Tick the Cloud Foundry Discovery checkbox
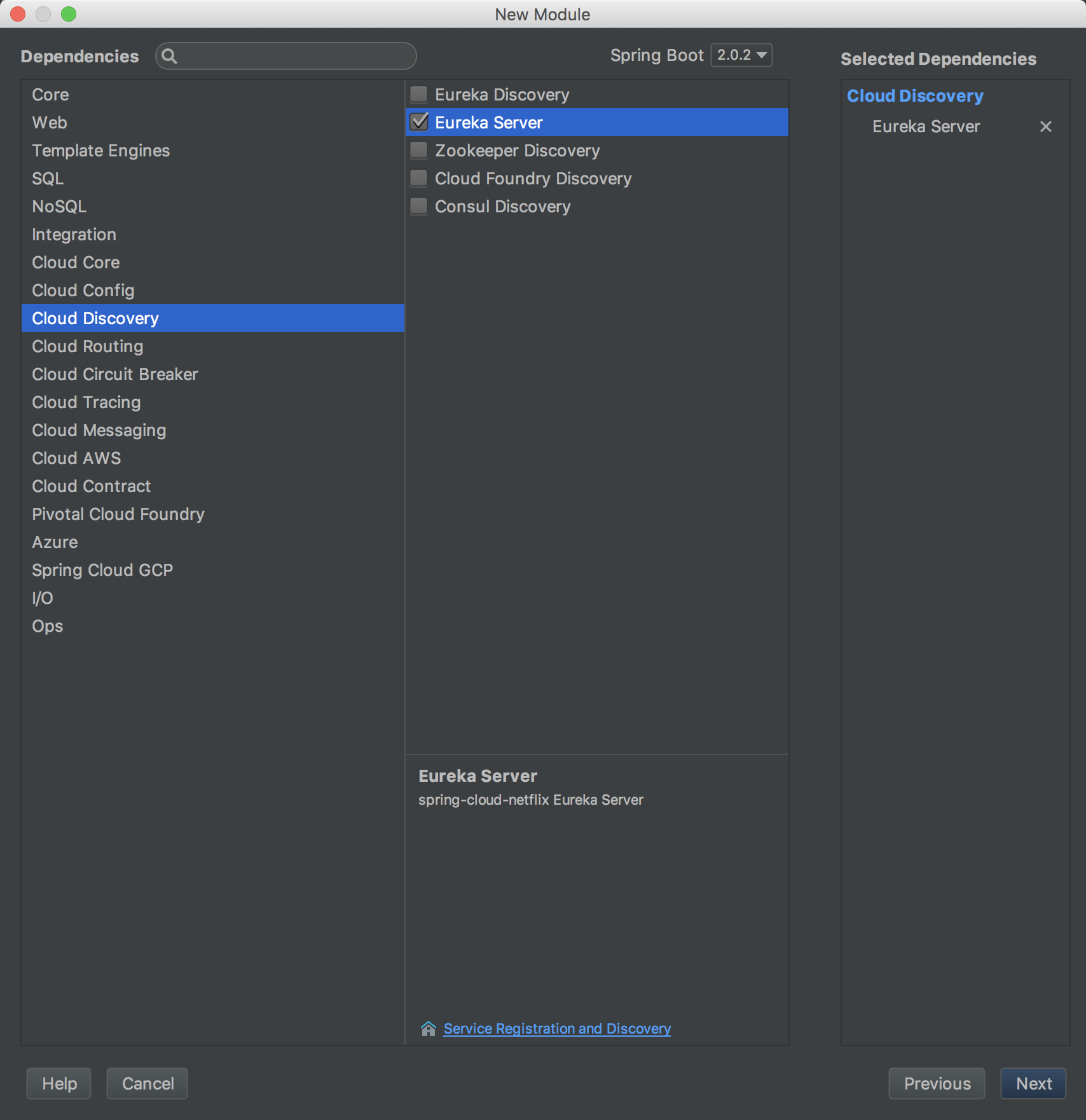This screenshot has width=1086, height=1120. point(419,179)
